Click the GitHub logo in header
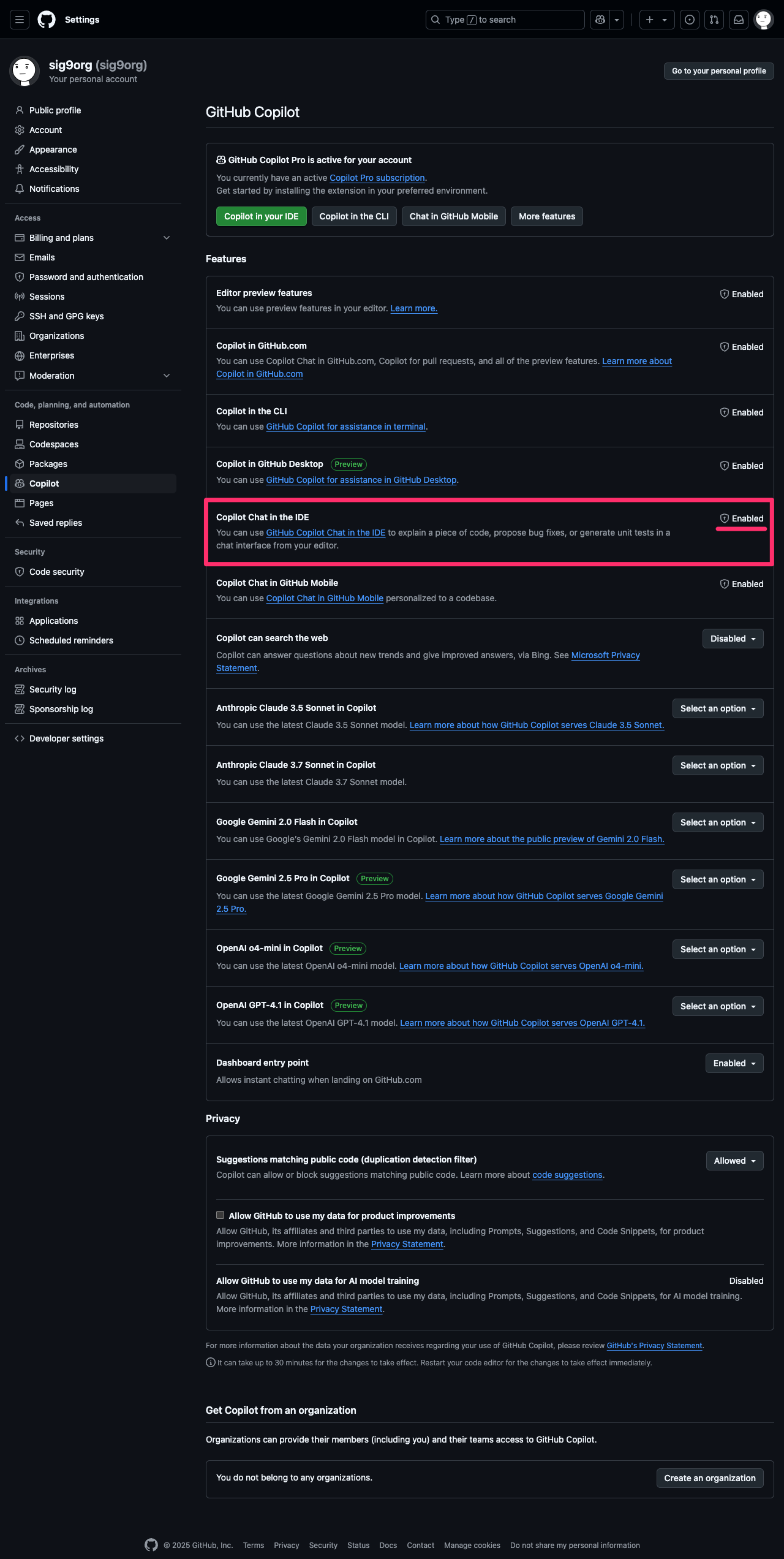Screen dimensions: 784x1559 click(x=47, y=20)
